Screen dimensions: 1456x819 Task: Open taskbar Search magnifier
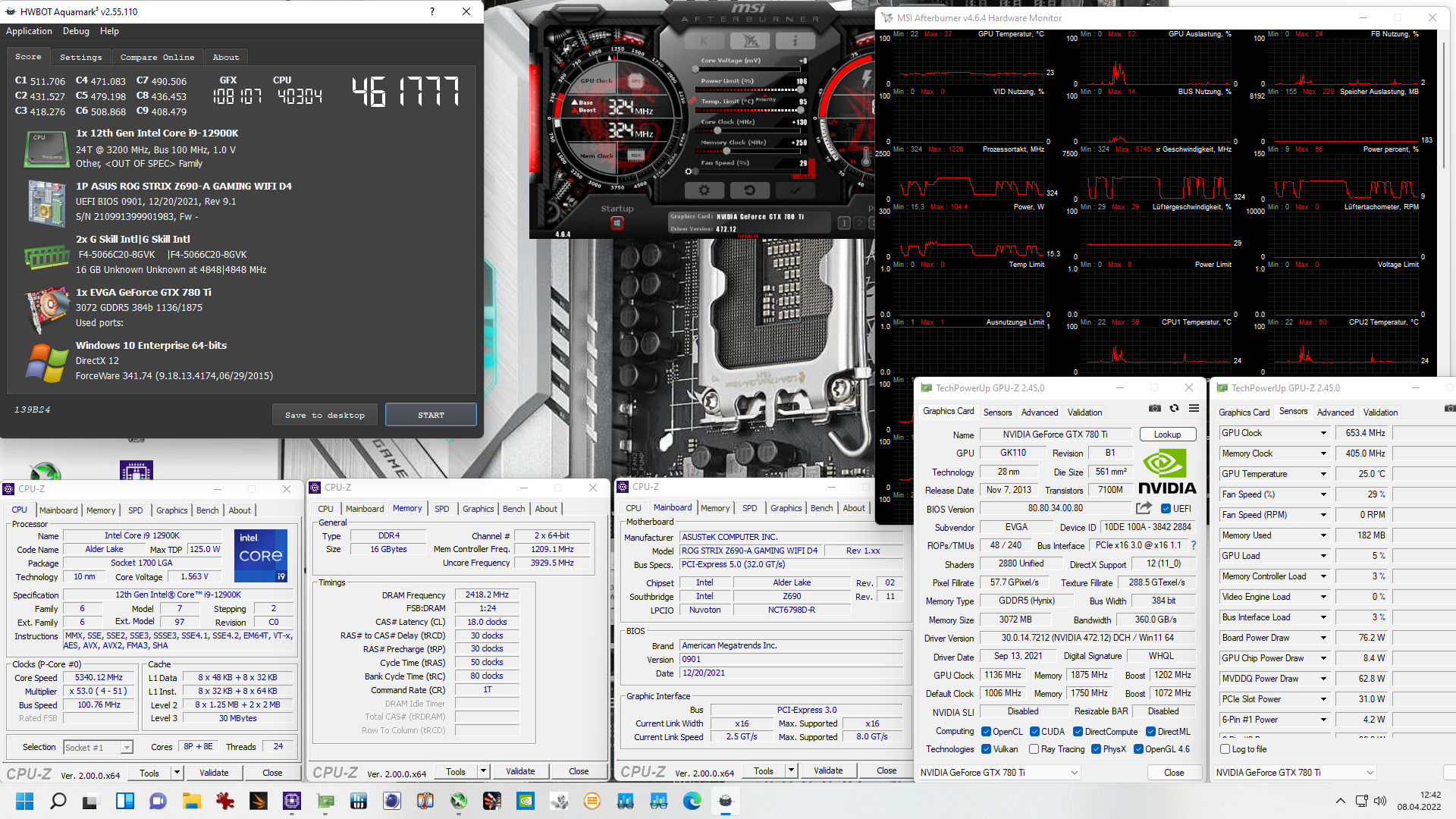(58, 801)
